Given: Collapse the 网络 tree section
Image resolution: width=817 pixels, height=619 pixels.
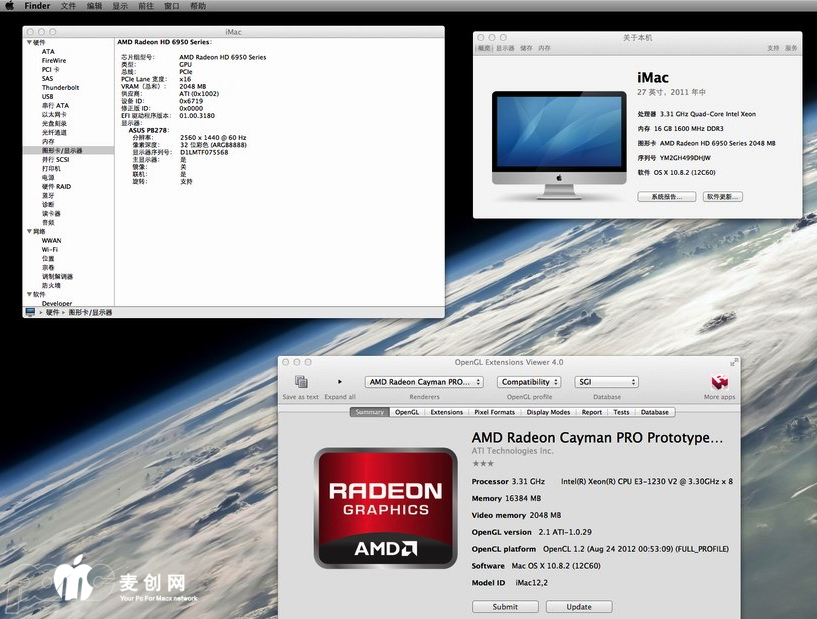Looking at the screenshot, I should 29,231.
